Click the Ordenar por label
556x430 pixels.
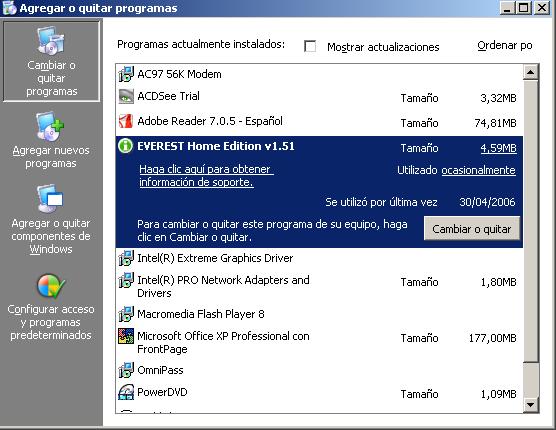click(505, 46)
